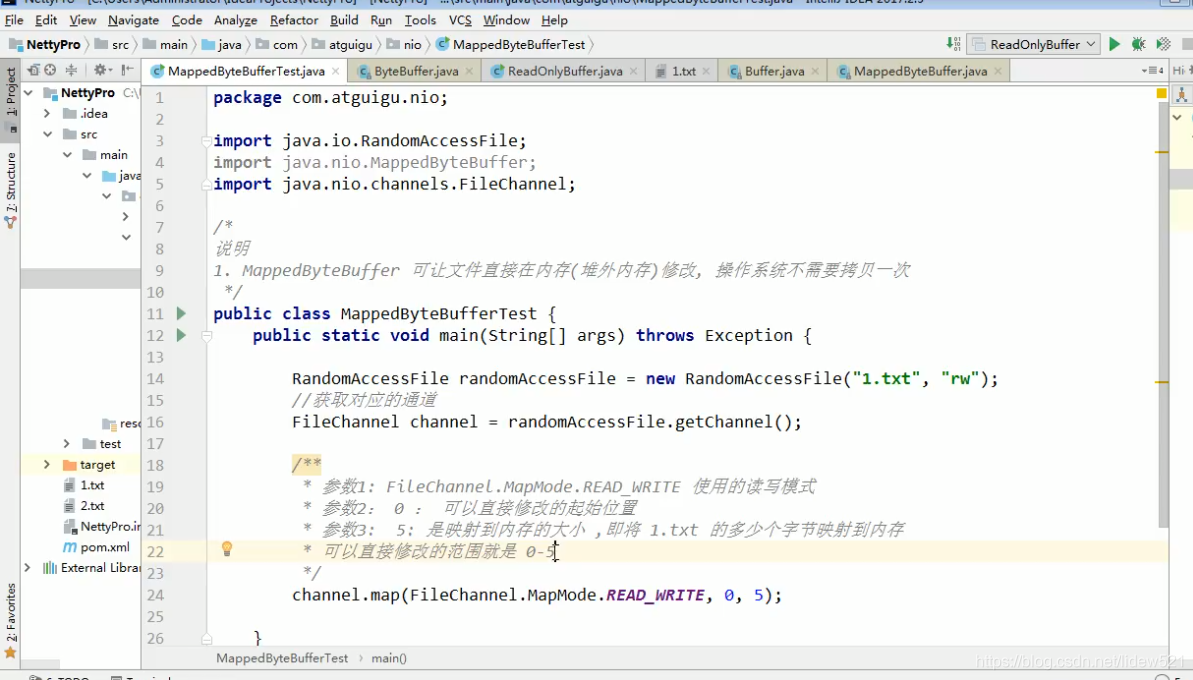
Task: Open the VCS menu
Action: pos(460,20)
